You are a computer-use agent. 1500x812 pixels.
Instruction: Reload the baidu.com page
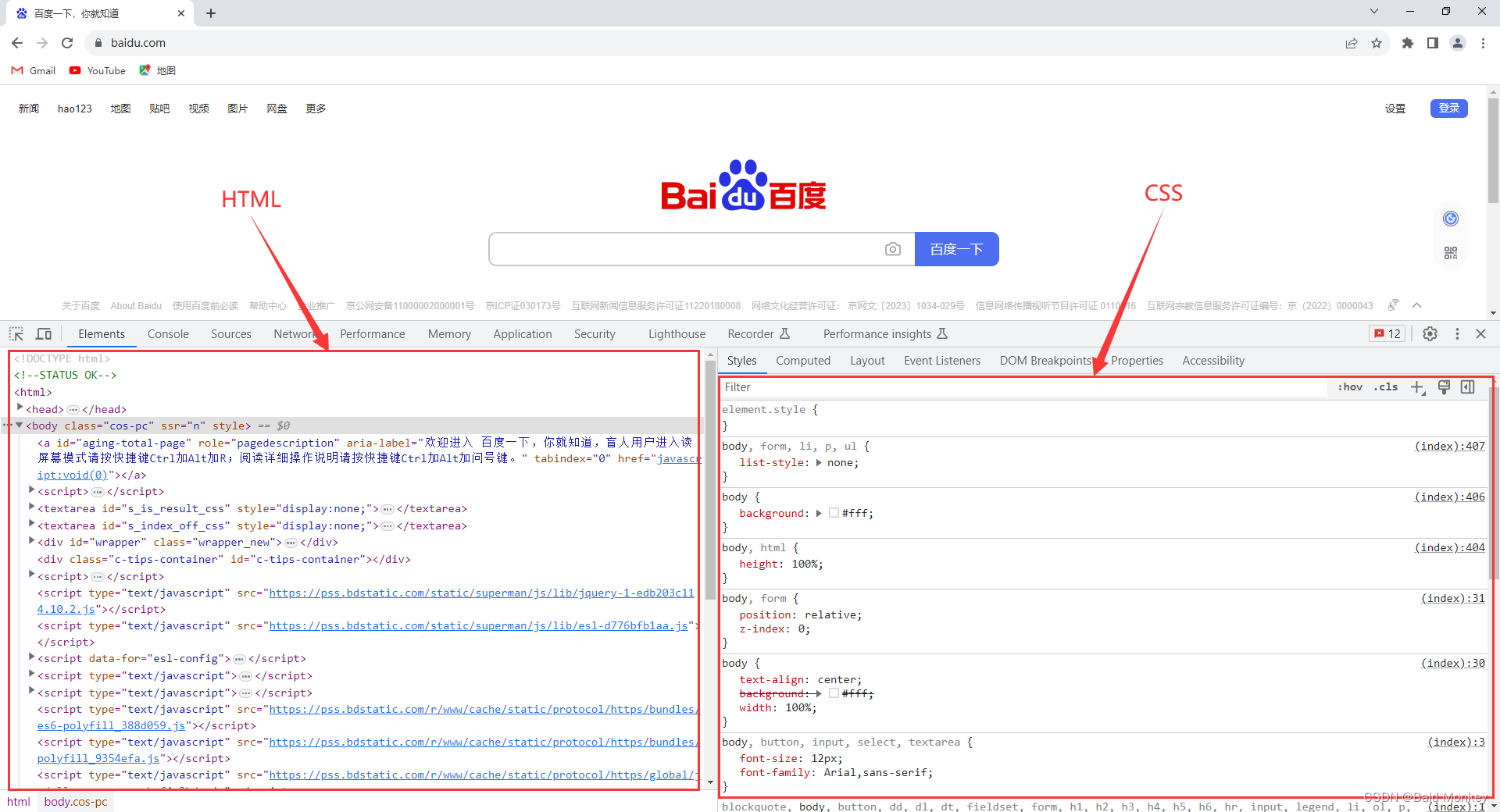[x=67, y=43]
